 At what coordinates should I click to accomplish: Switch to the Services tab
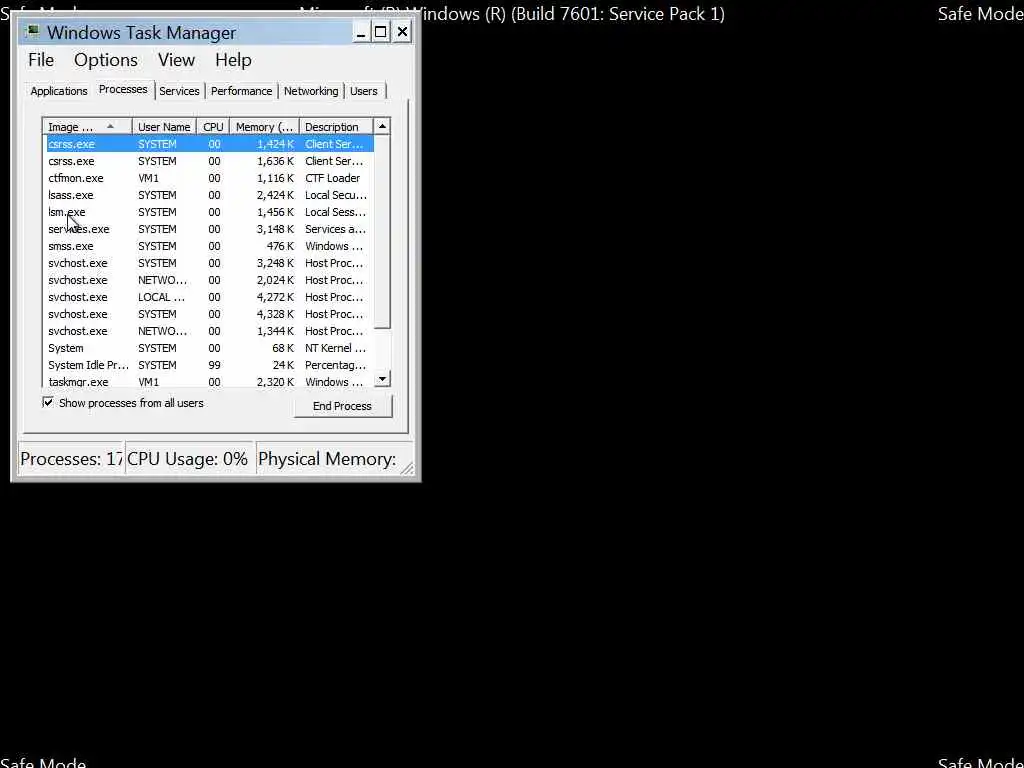(179, 91)
